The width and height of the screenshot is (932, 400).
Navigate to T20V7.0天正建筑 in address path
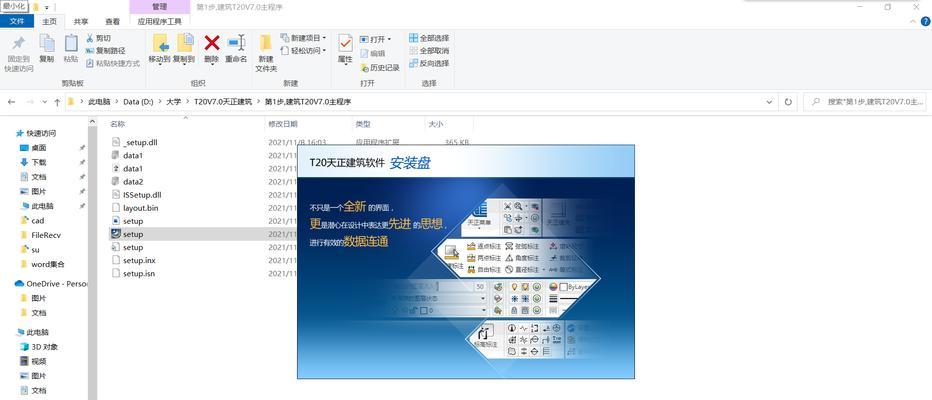(x=222, y=102)
